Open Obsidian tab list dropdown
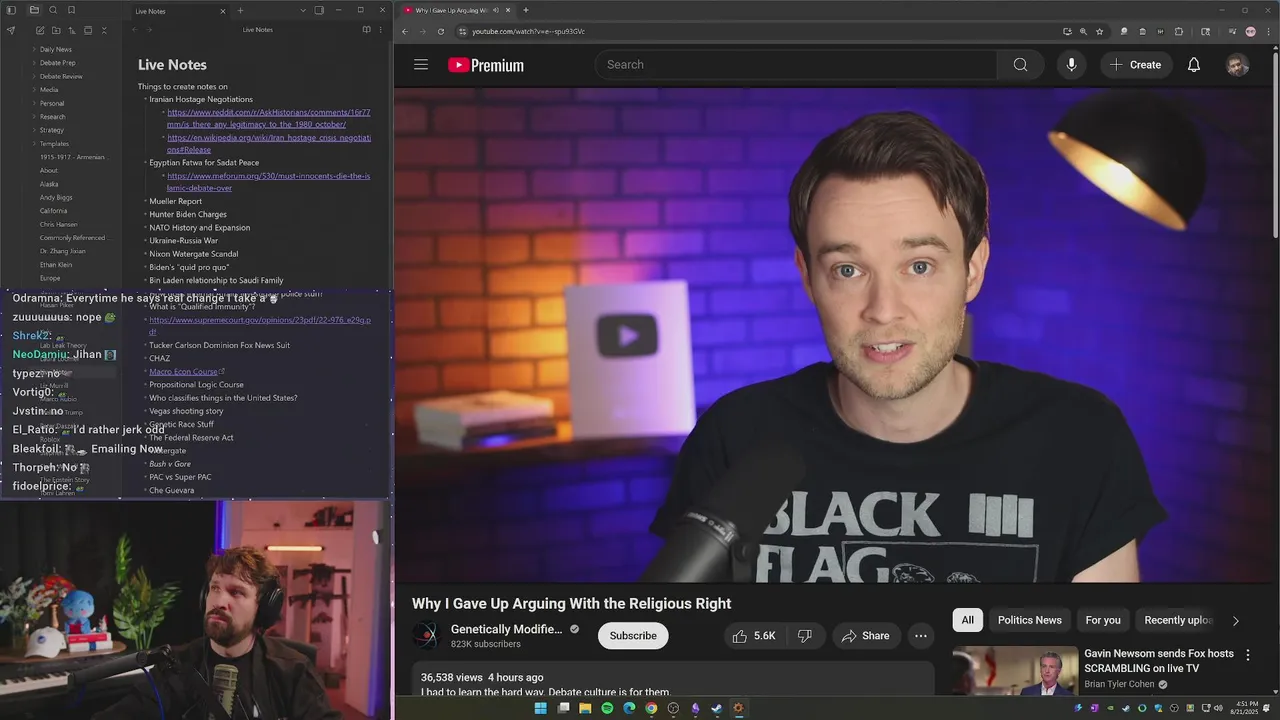Viewport: 1280px width, 720px height. point(302,11)
